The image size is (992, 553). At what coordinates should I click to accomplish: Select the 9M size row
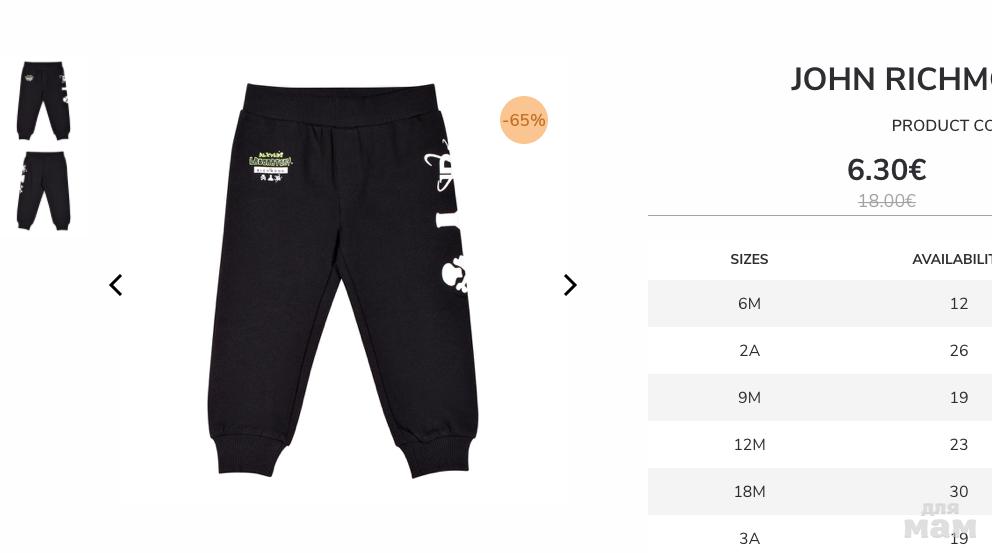point(820,397)
